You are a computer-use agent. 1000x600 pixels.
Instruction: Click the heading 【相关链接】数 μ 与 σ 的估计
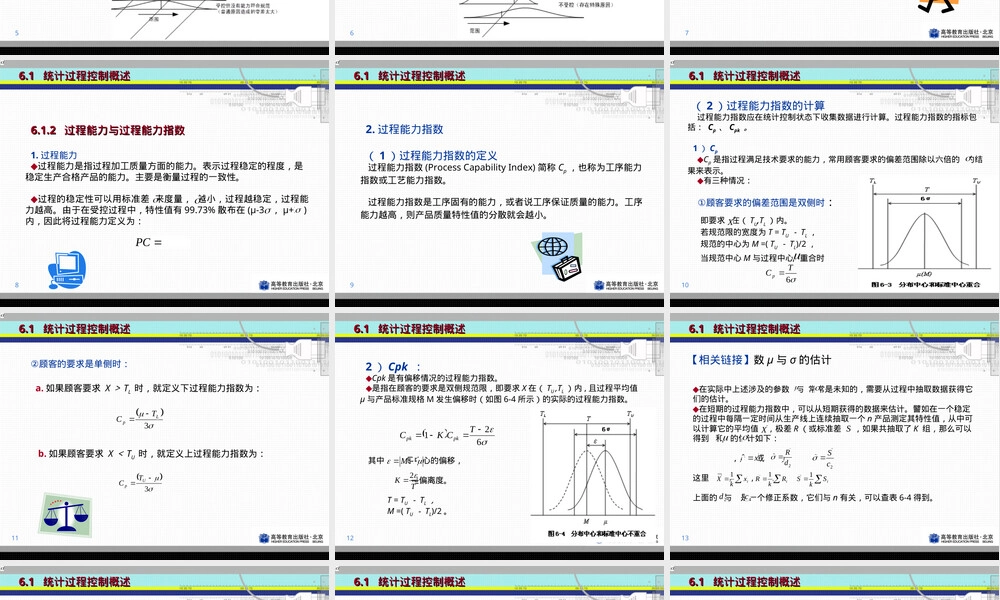(759, 360)
